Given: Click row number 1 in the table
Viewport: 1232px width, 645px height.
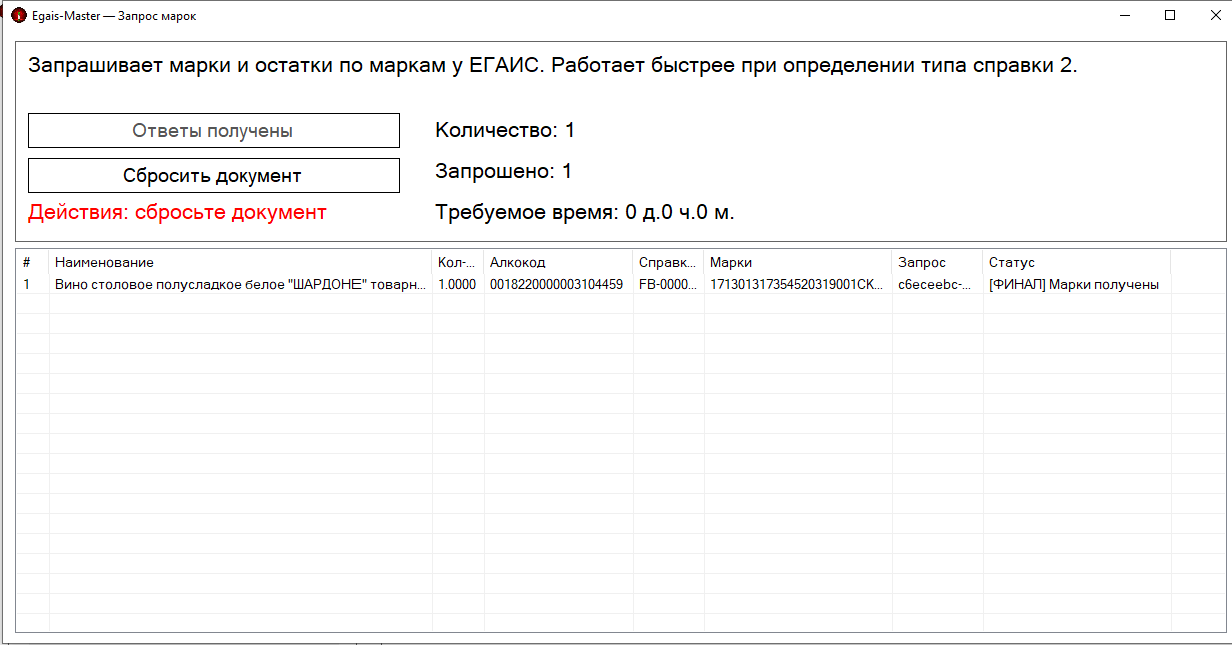Looking at the screenshot, I should [27, 284].
